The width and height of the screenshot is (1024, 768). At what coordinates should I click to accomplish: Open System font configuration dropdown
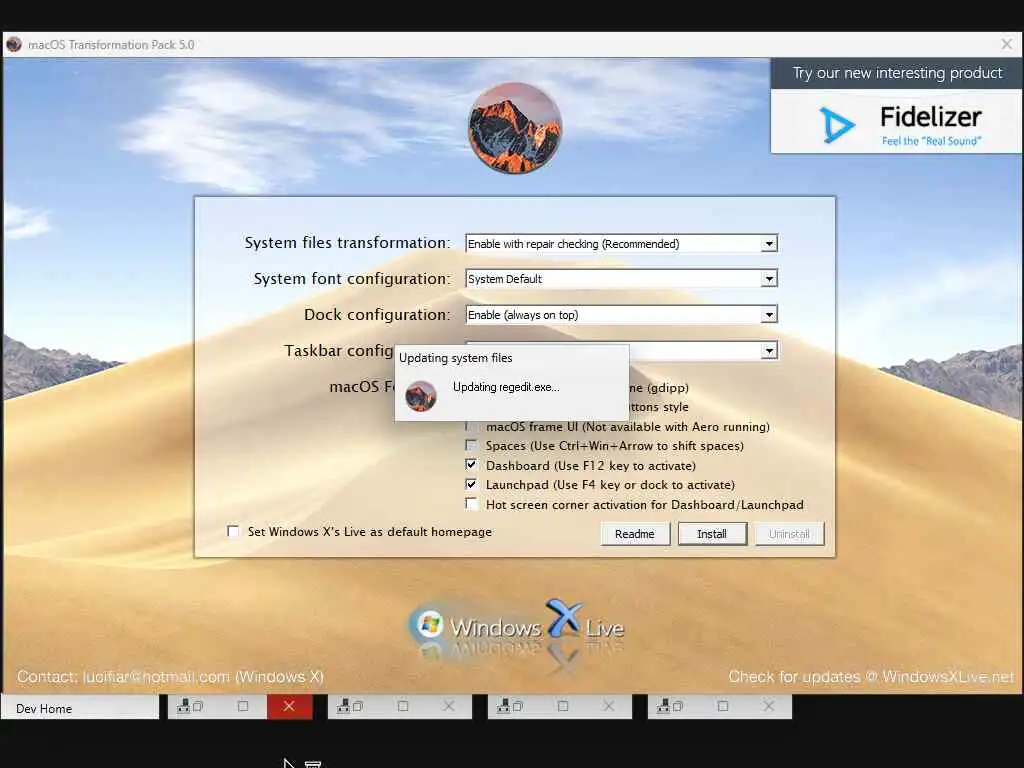tap(769, 279)
